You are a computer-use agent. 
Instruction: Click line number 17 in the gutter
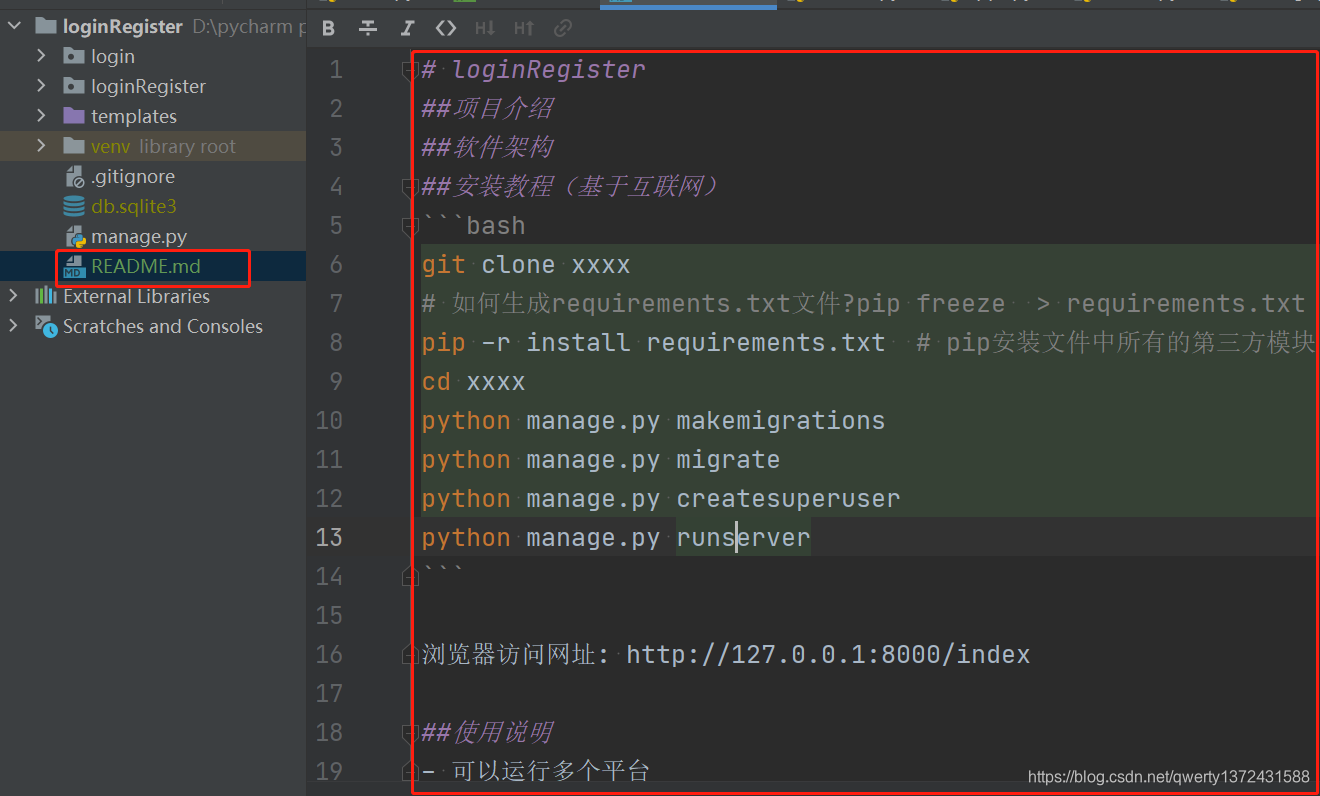(x=329, y=694)
